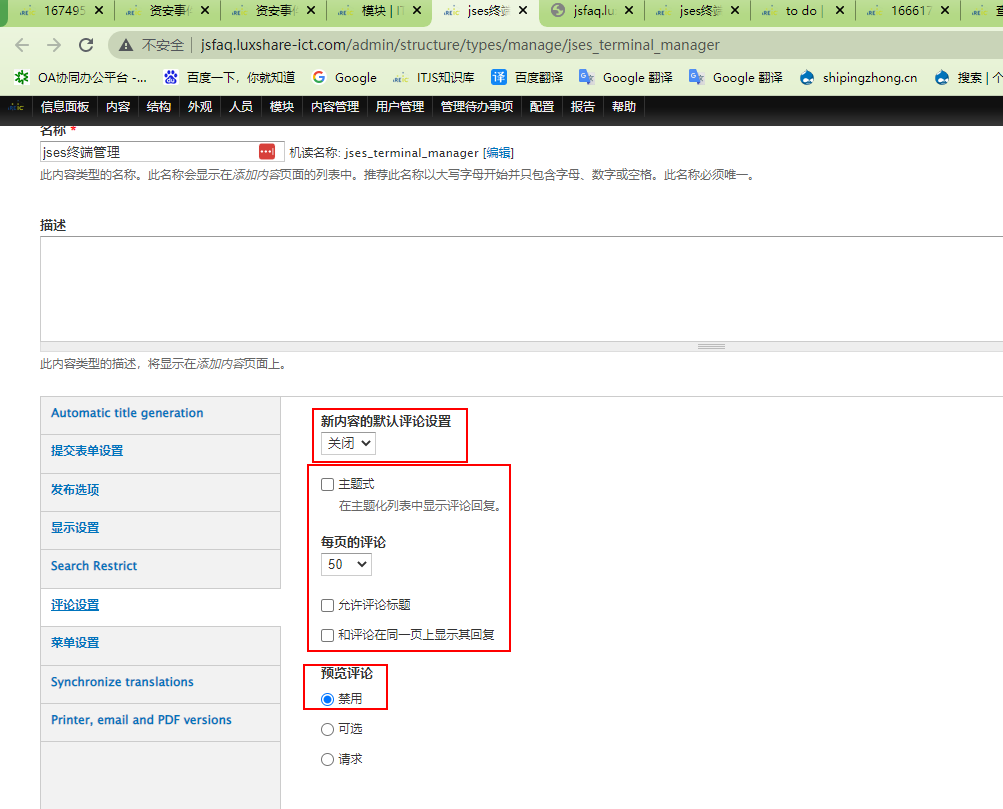Switch to 显示设置 vertical tab
Image resolution: width=1003 pixels, height=809 pixels.
pos(161,530)
